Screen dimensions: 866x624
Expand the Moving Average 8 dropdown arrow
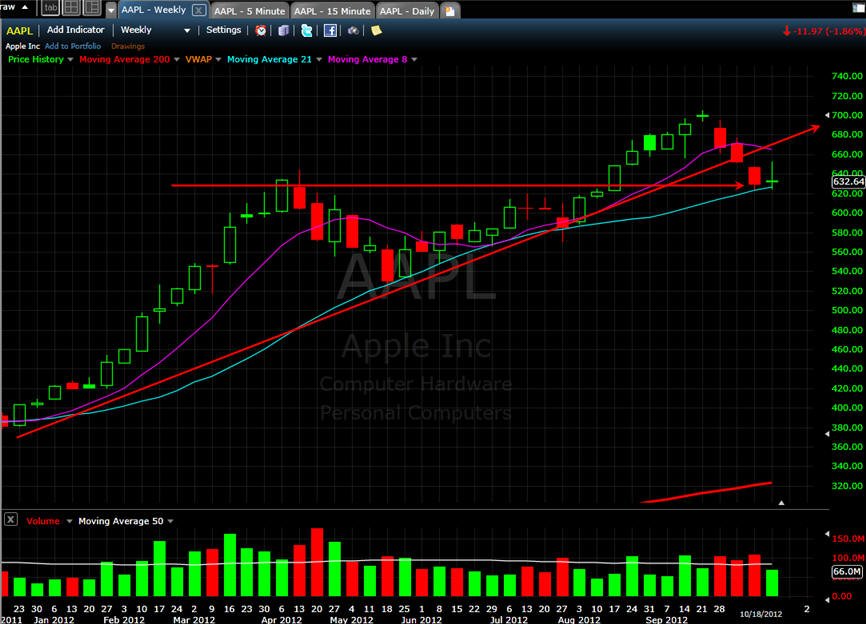click(414, 60)
